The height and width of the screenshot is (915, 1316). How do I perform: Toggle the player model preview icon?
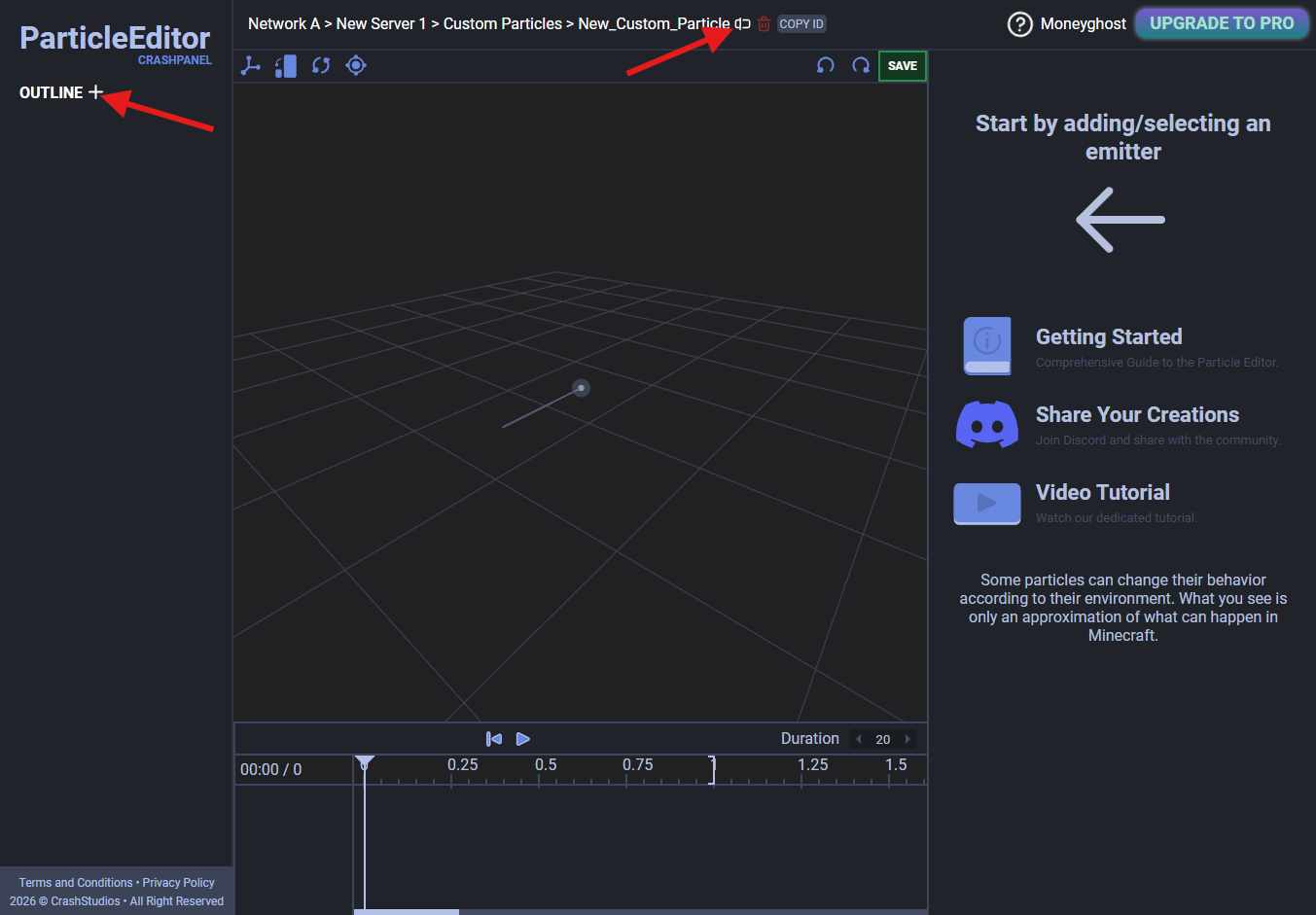tap(286, 66)
